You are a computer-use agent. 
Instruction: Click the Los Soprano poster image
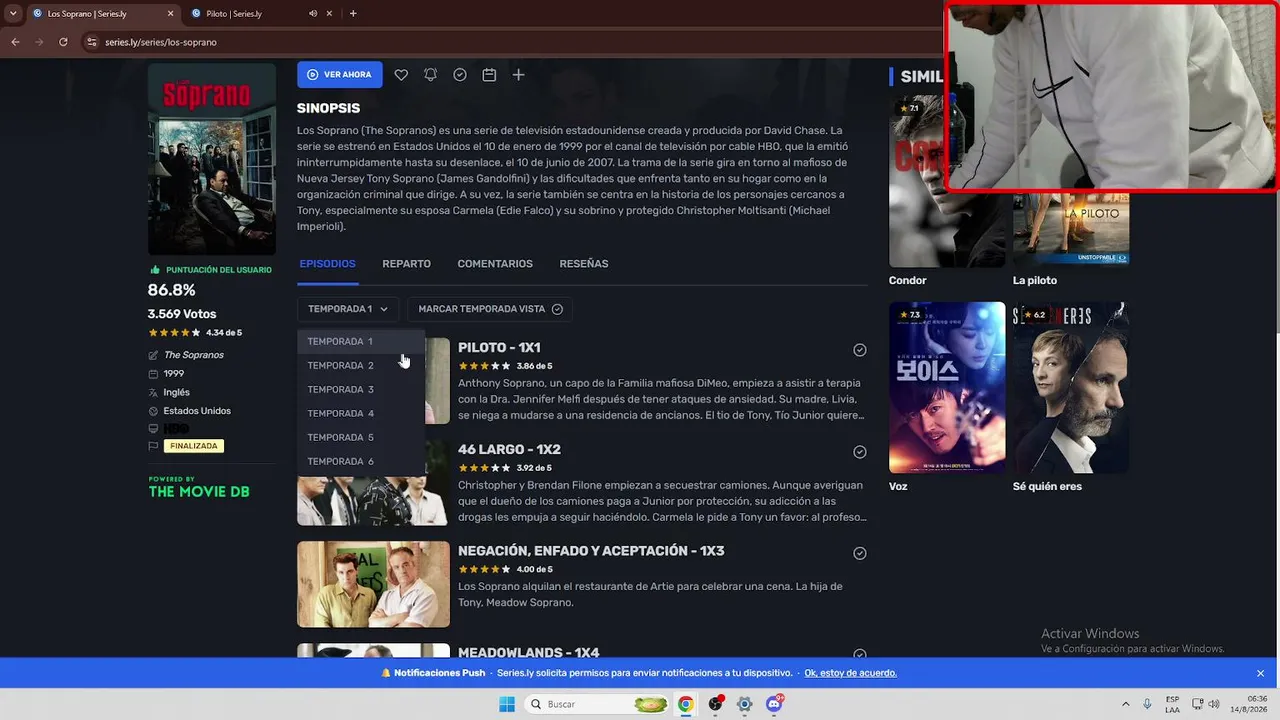tap(212, 160)
